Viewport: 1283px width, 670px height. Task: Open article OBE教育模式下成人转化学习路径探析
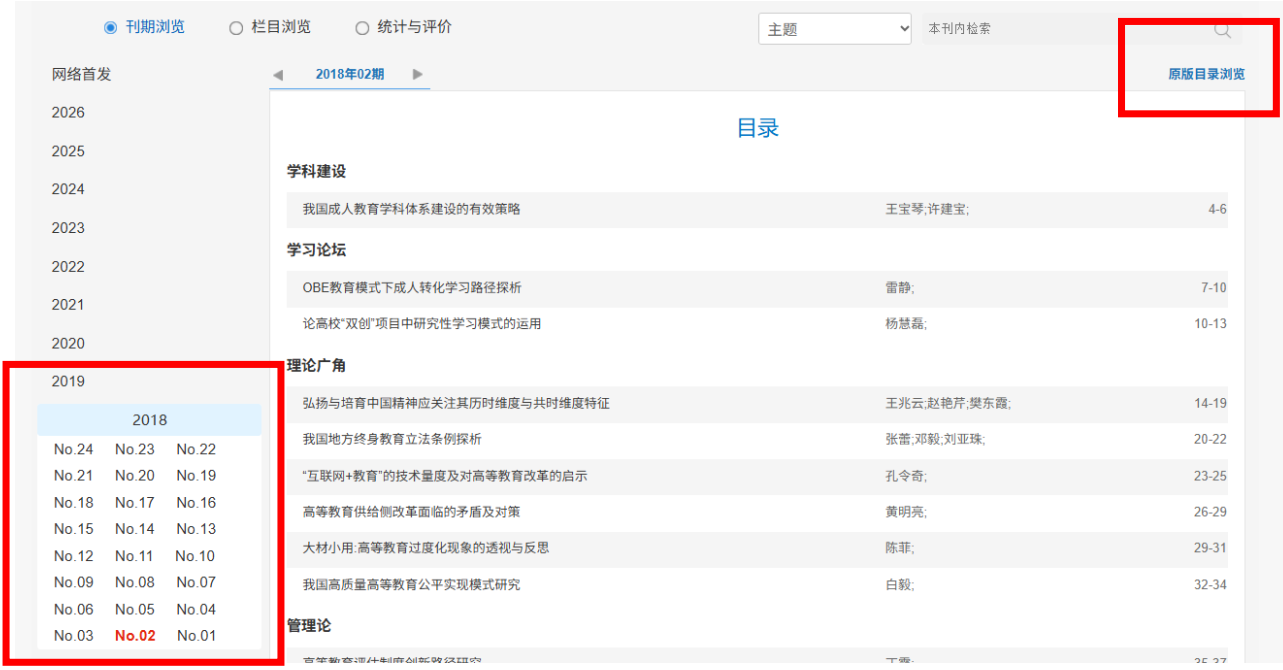pyautogui.click(x=411, y=288)
